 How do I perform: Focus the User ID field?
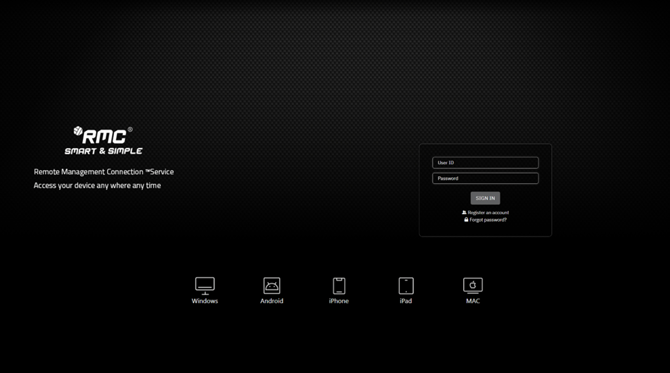point(485,163)
